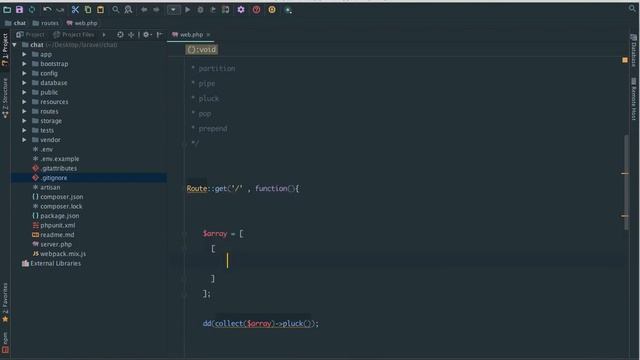The height and width of the screenshot is (360, 640).
Task: Undo the last action via toolbar icon
Action: (47, 9)
